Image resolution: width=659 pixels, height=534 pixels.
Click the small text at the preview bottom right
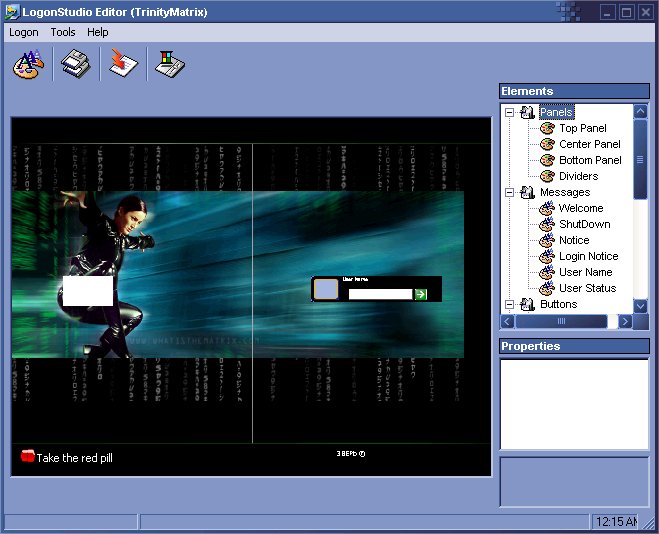(x=351, y=453)
